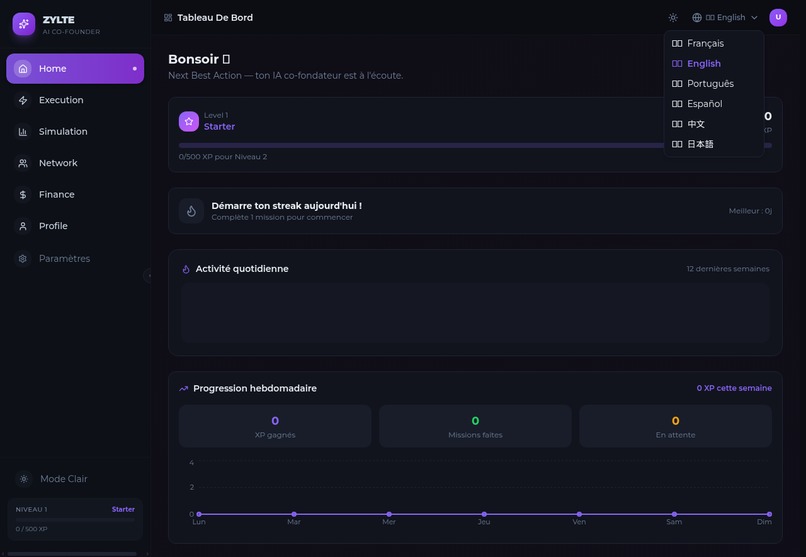
Task: Toggle theme with top bar sun icon
Action: (x=673, y=17)
